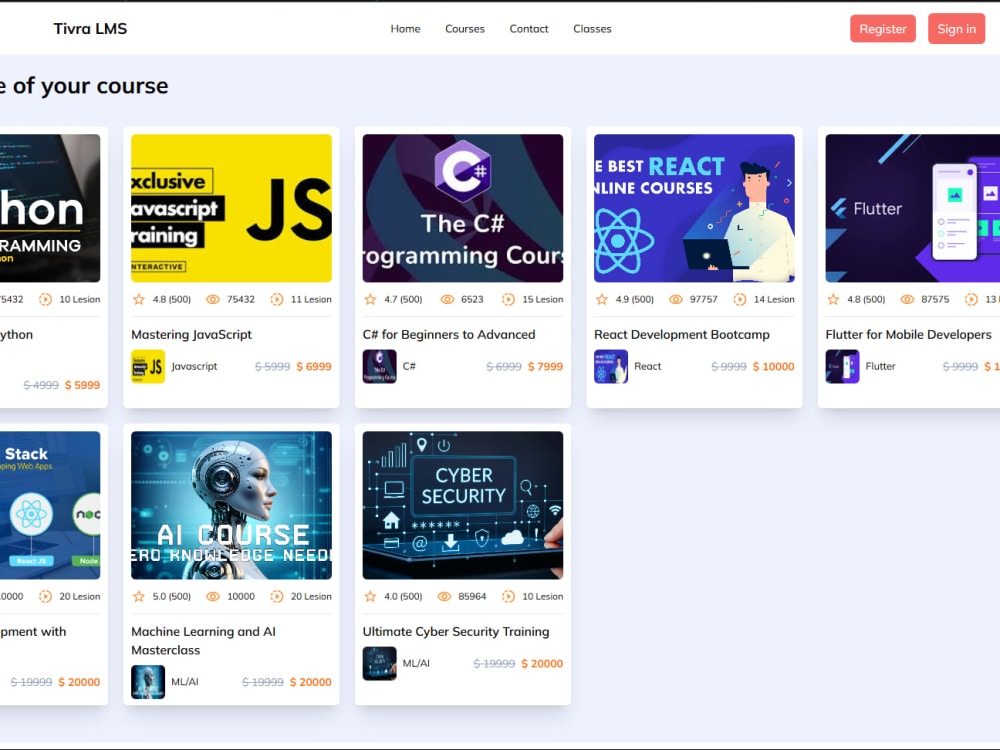Click the Register button
This screenshot has height=750, width=1000.
(883, 29)
